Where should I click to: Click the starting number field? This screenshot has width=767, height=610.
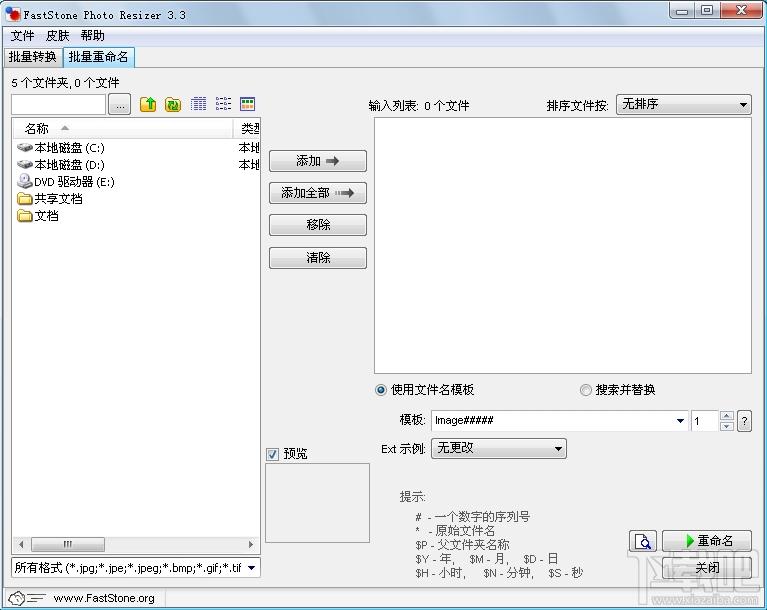705,421
